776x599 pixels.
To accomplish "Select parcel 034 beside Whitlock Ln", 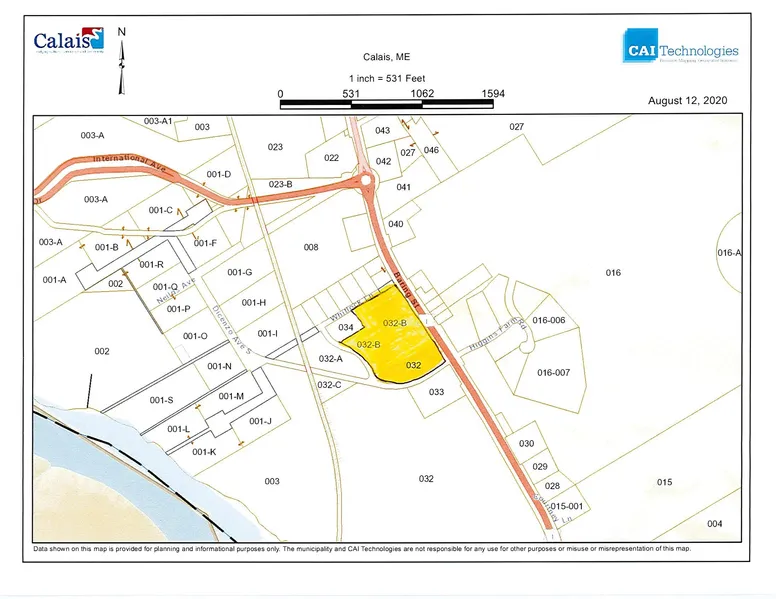I will point(346,328).
